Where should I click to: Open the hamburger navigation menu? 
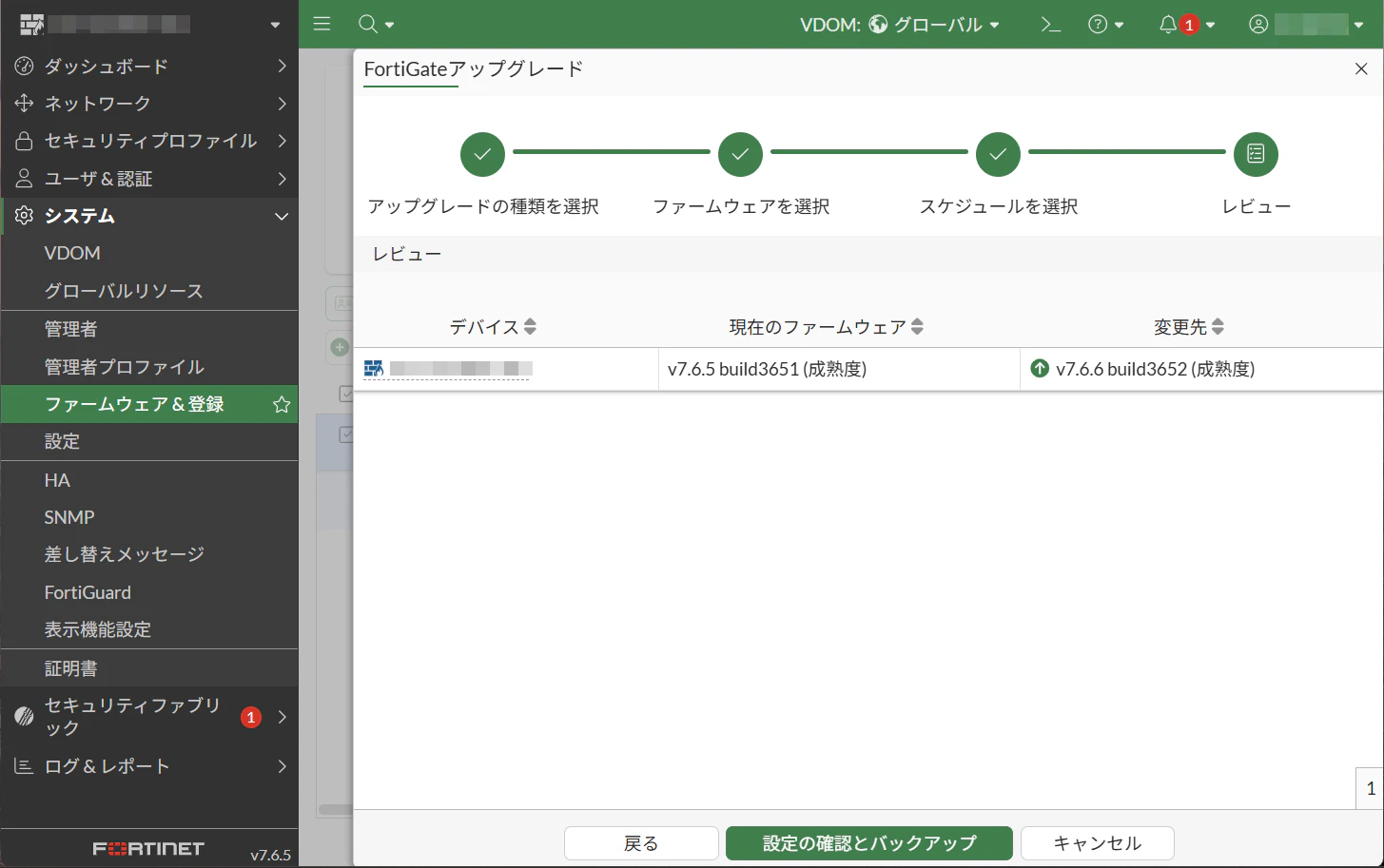point(322,24)
